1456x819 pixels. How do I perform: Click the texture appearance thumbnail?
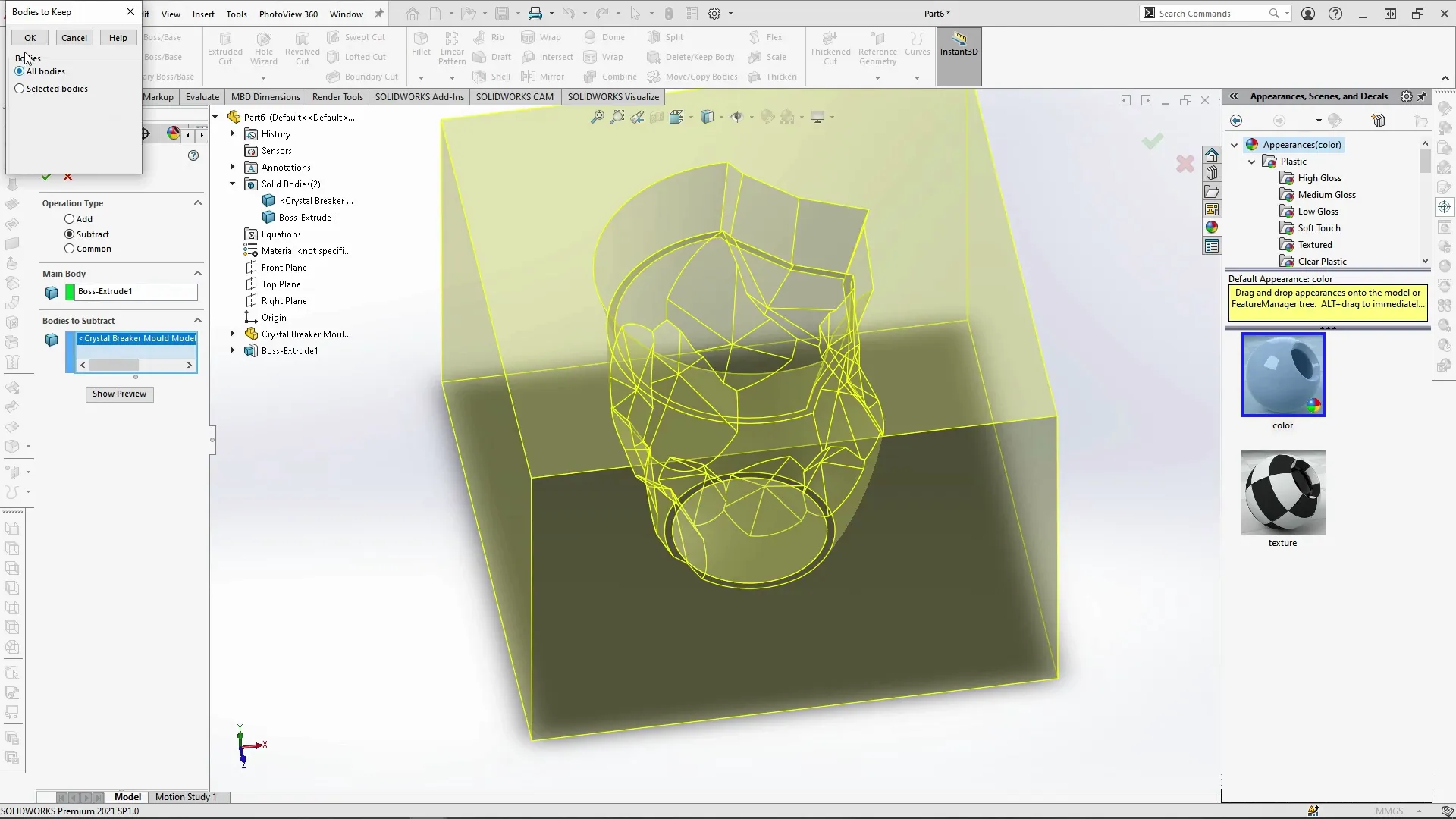tap(1282, 493)
